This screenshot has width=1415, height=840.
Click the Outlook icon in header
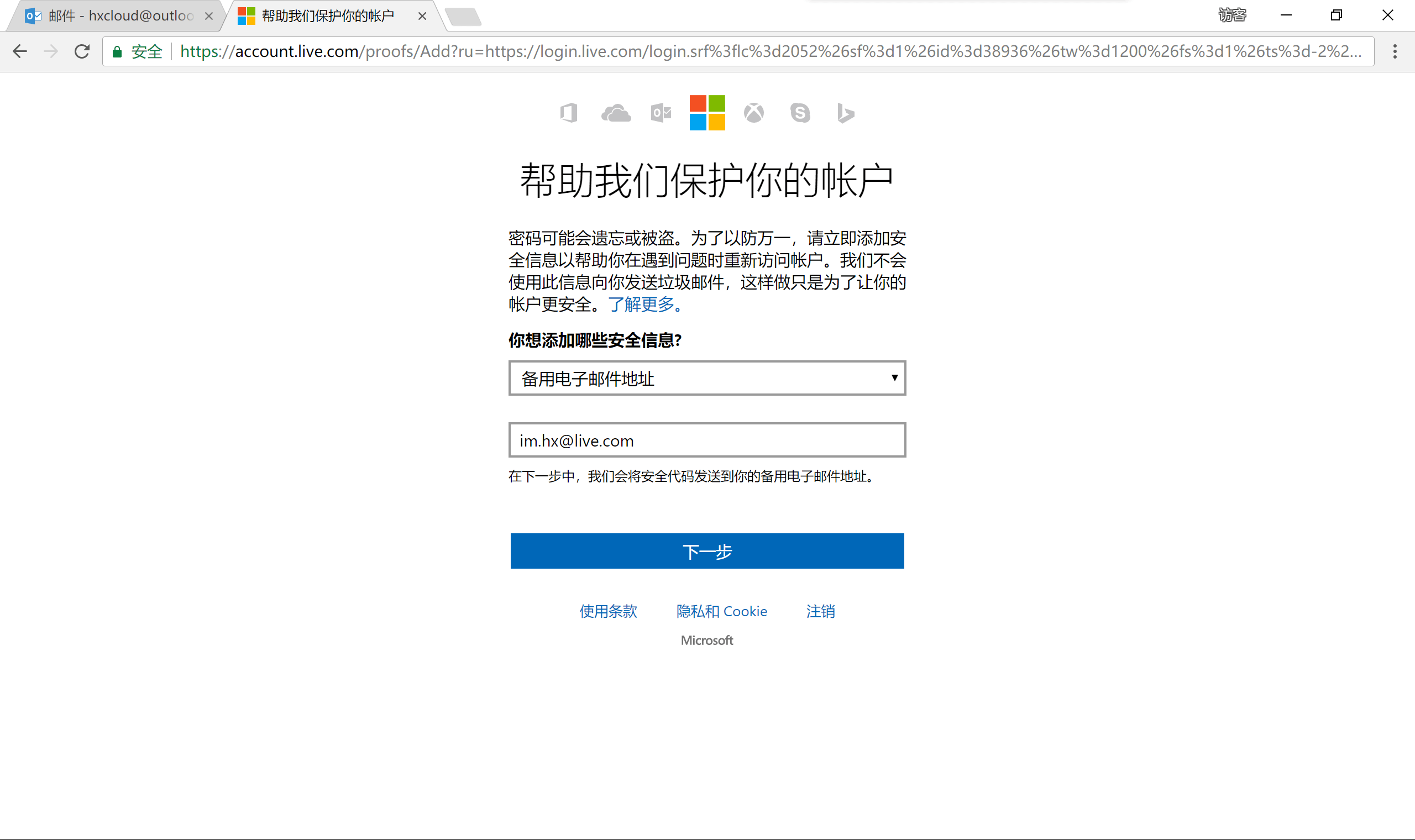click(x=661, y=113)
